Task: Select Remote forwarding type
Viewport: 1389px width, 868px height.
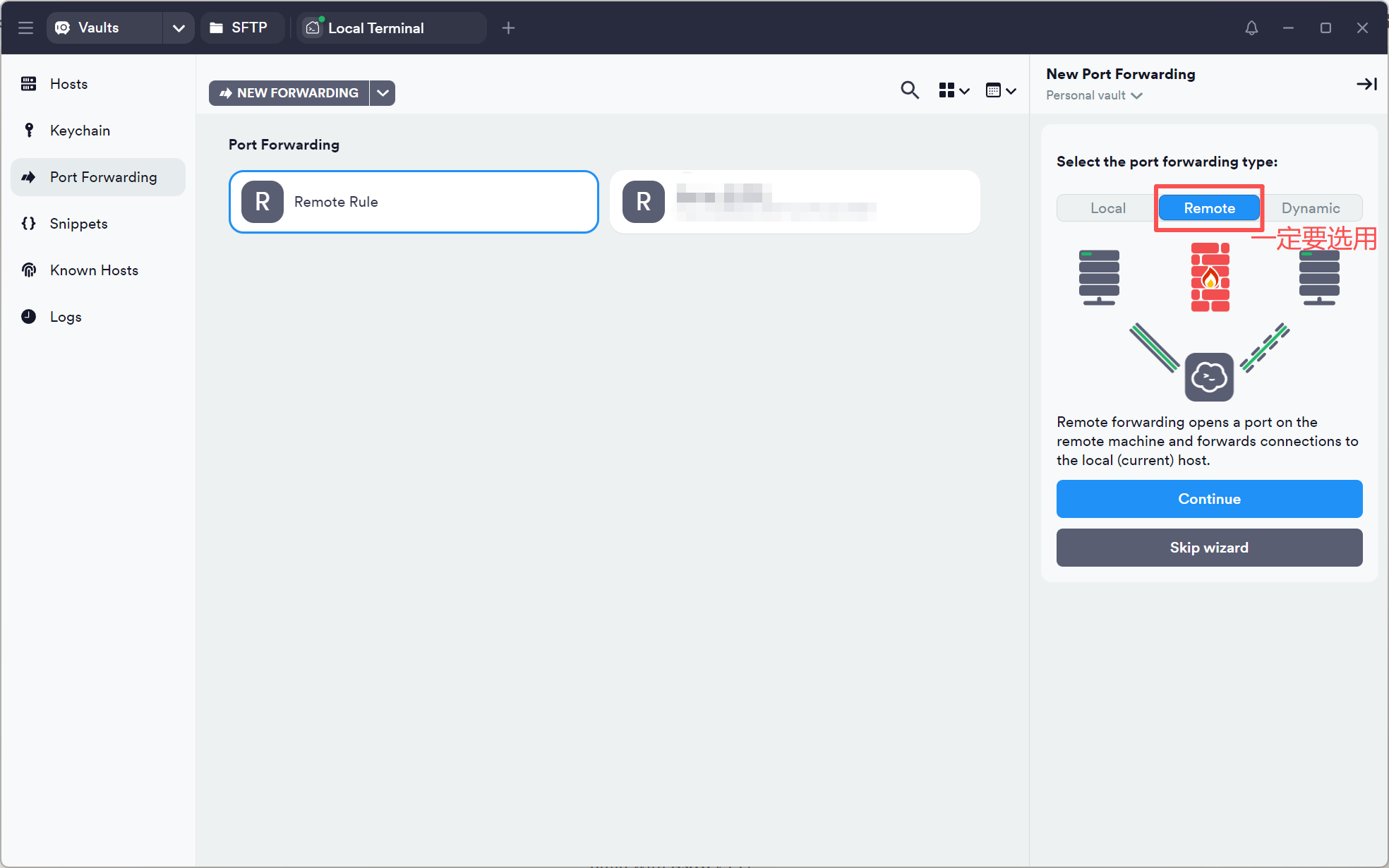Action: tap(1209, 208)
